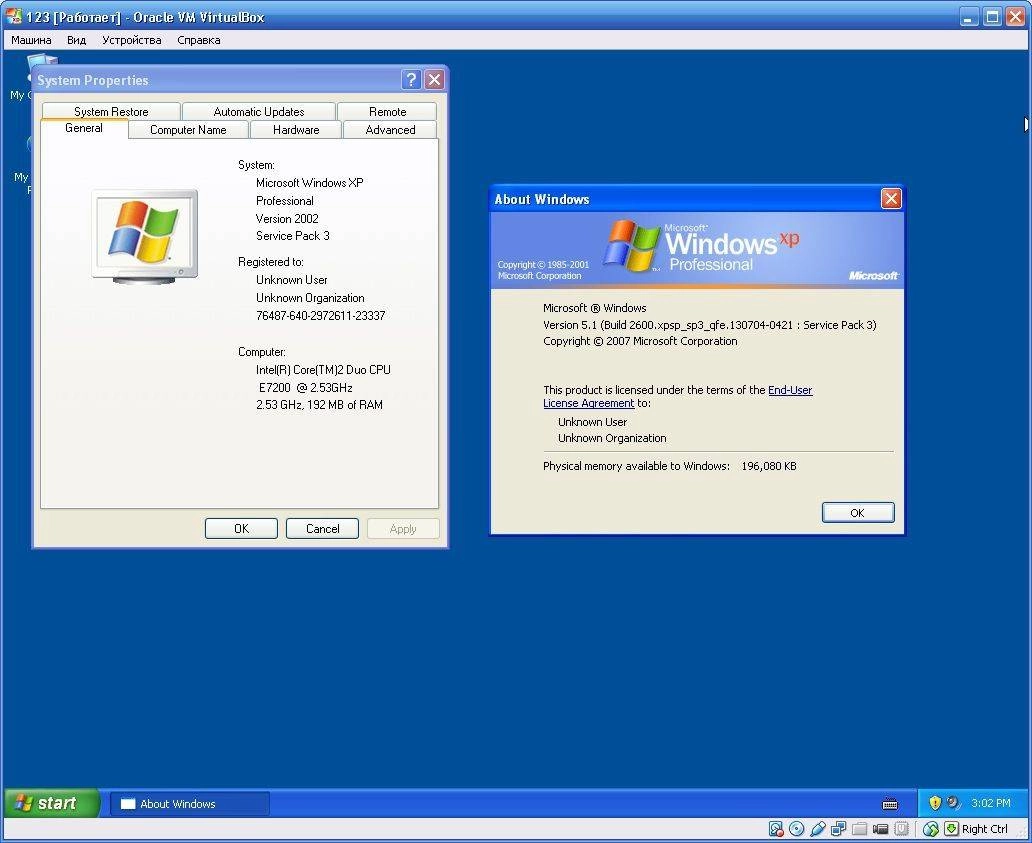Click the Windows XP monitor logo in System Properties

[x=145, y=236]
